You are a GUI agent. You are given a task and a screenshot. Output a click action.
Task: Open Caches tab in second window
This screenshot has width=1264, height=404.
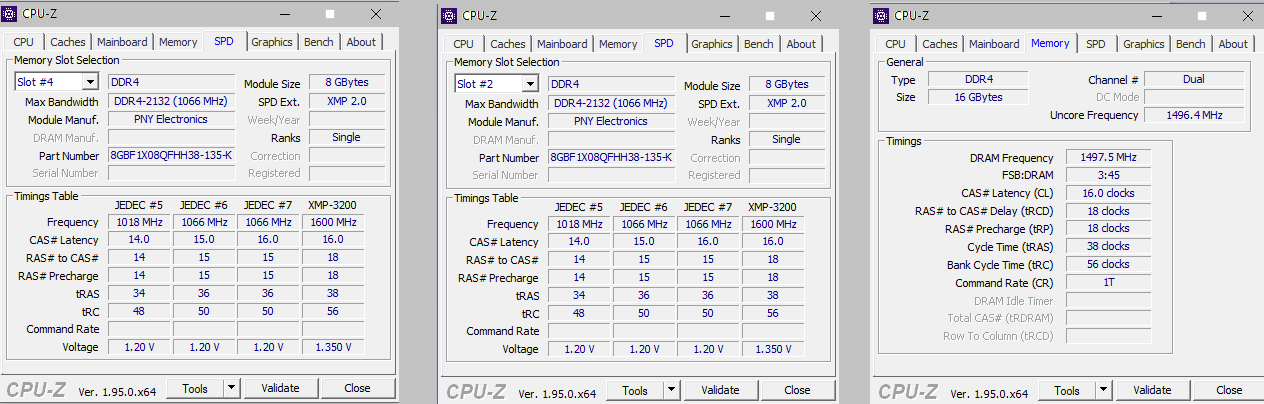[x=508, y=44]
